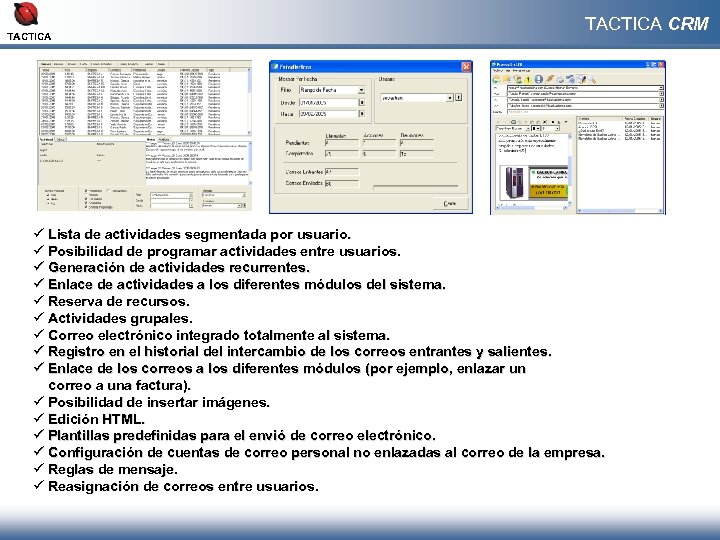Click the printer icon in email window toolbar
The height and width of the screenshot is (540, 720).
(x=560, y=80)
